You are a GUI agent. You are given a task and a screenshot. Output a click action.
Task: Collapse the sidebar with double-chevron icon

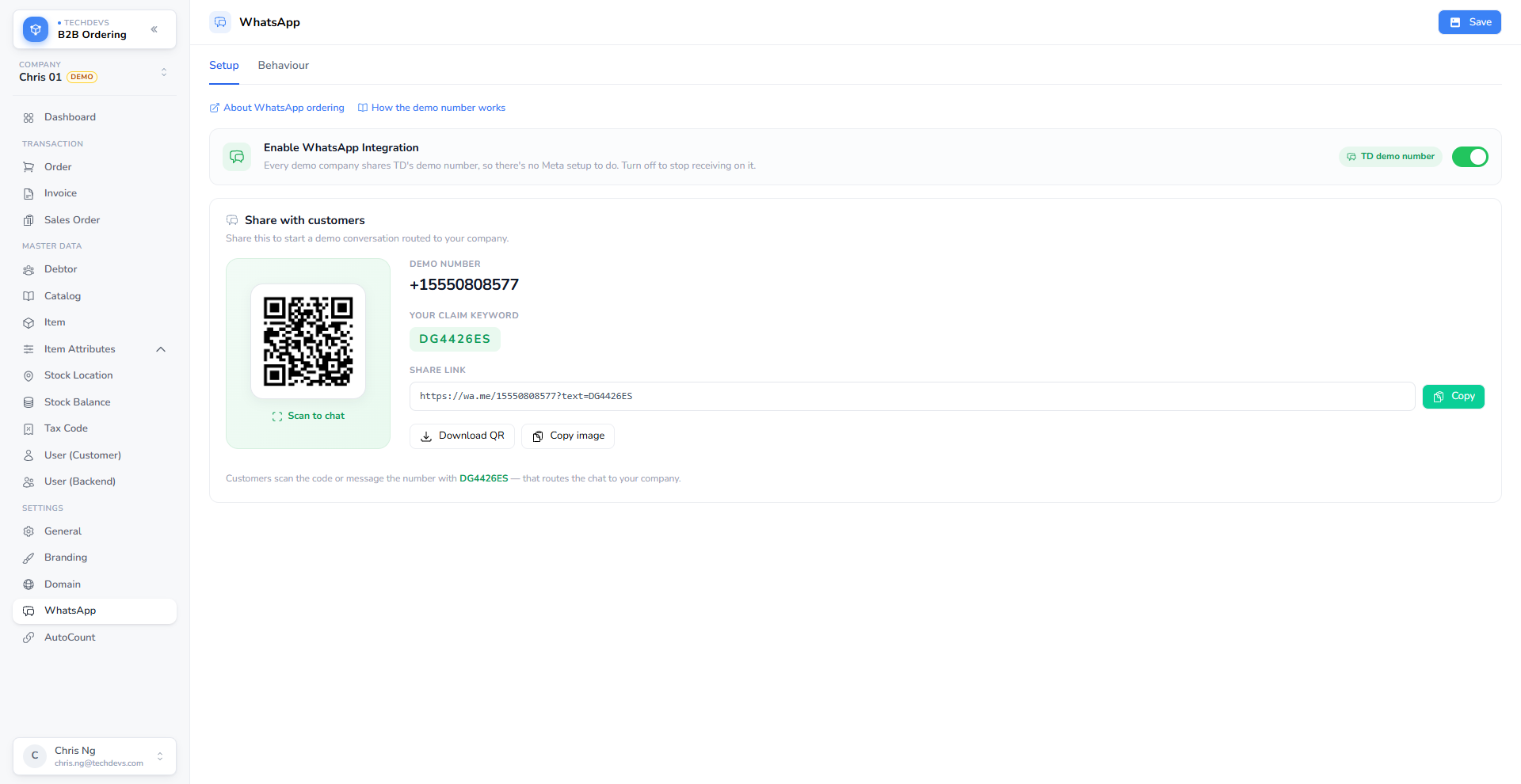pyautogui.click(x=154, y=29)
